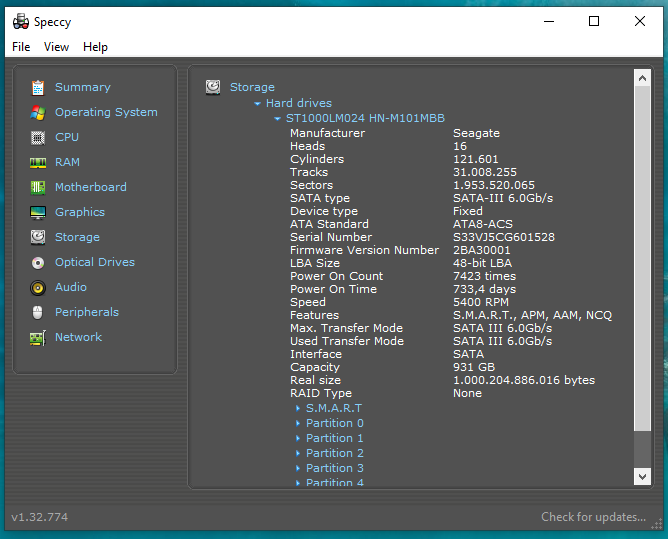Click the scrollbar down arrow

click(642, 476)
